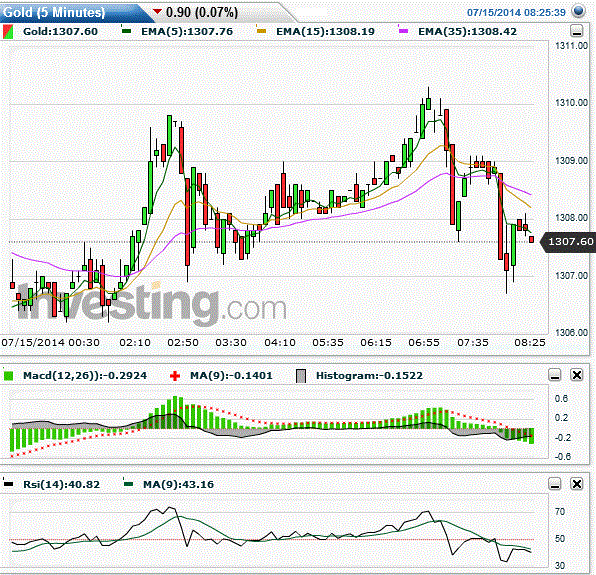Click the EMA(15) orange legend marker
This screenshot has width=596, height=575.
[262, 30]
